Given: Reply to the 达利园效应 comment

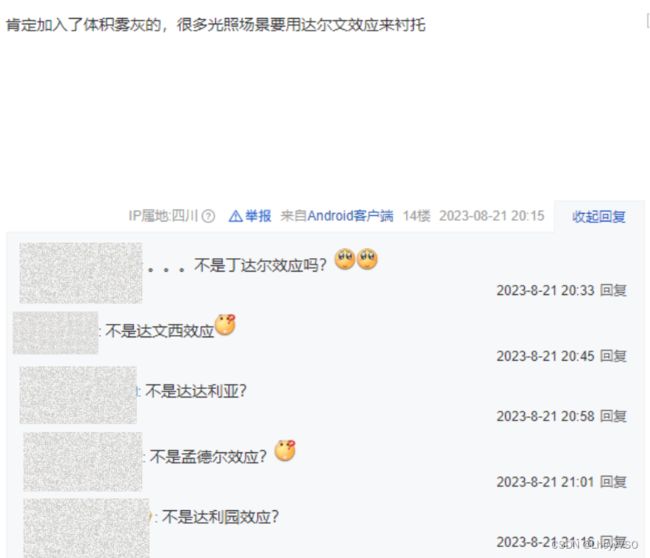Looking at the screenshot, I should pos(613,541).
